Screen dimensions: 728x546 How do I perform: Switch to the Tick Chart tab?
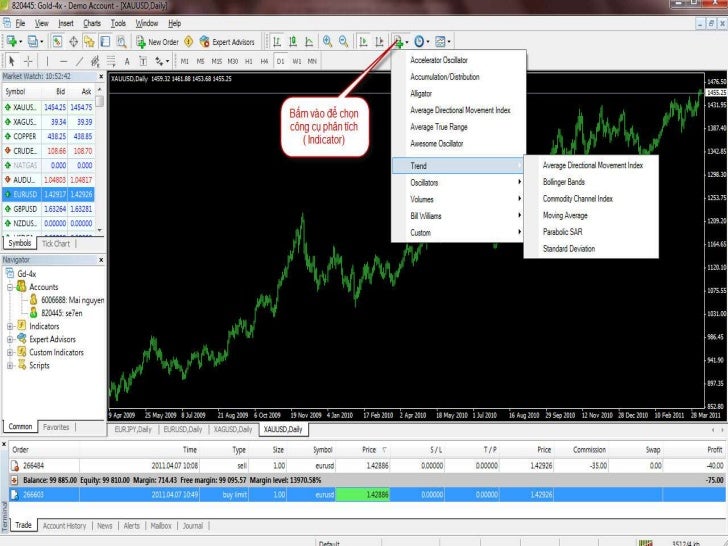(56, 243)
